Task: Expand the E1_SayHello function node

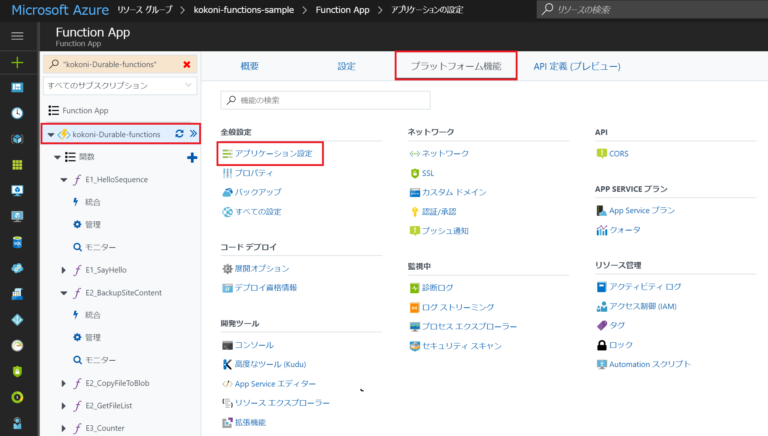Action: coord(63,270)
